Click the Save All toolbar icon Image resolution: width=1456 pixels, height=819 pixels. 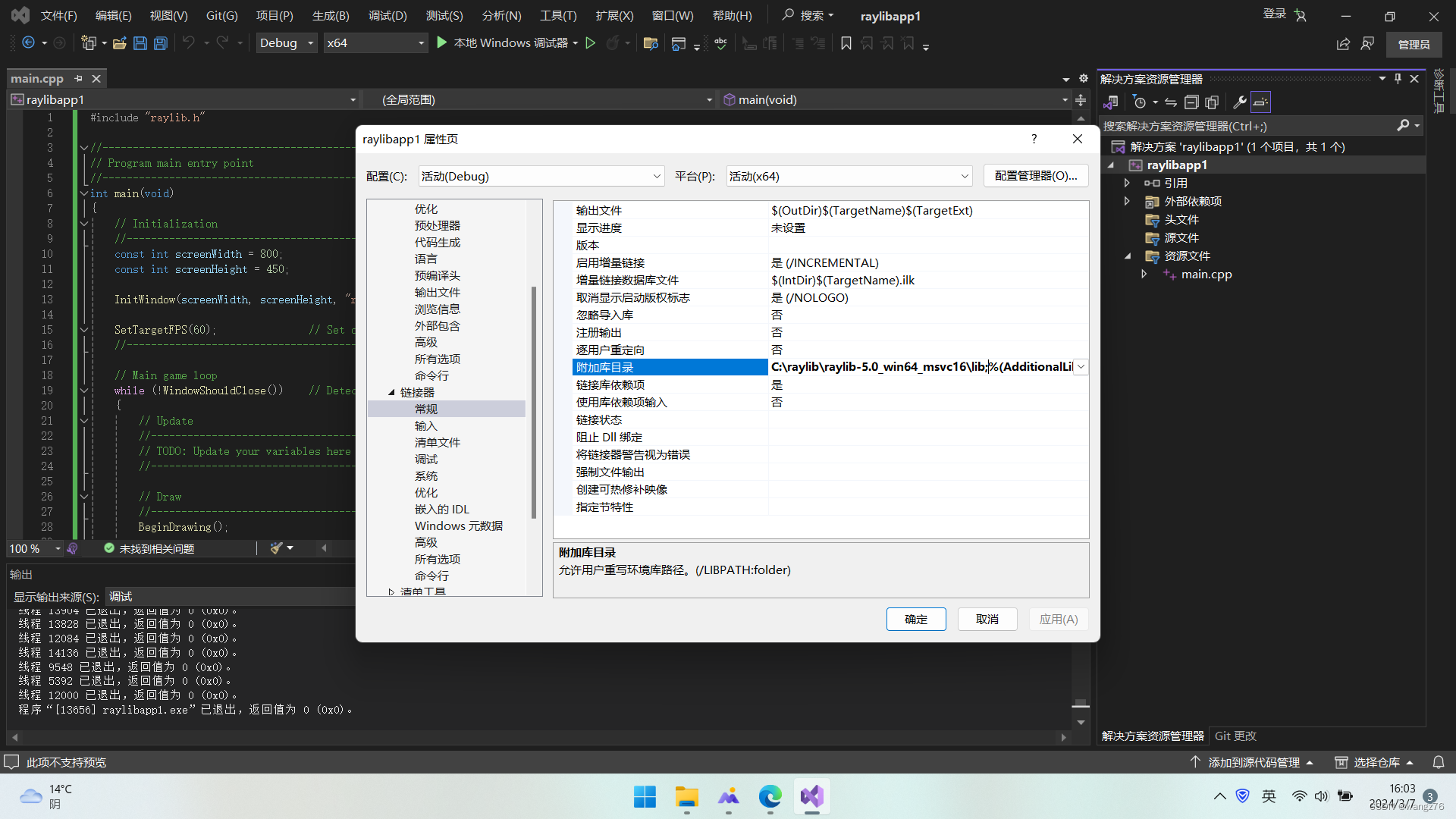pyautogui.click(x=161, y=43)
